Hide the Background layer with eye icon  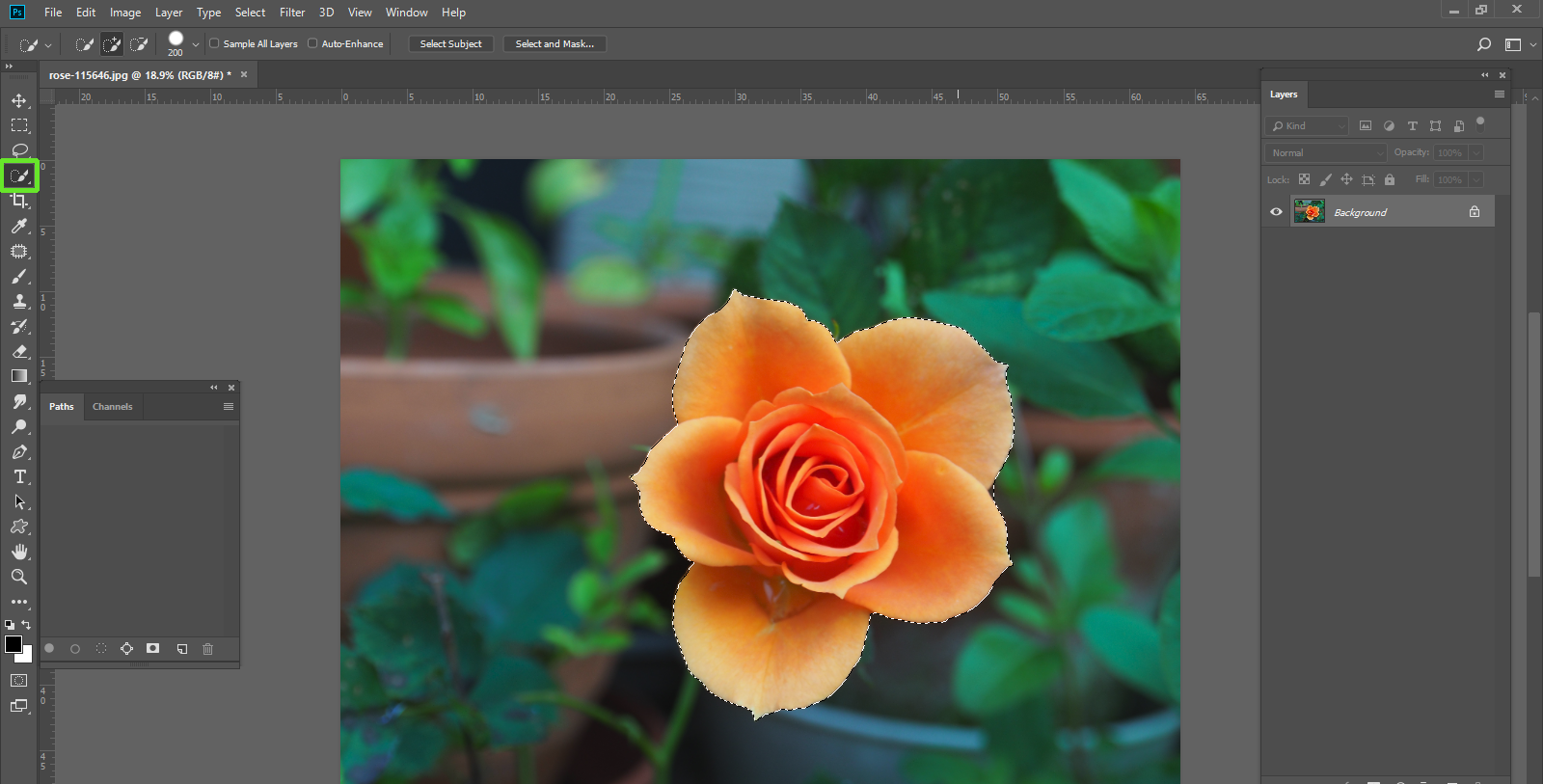coord(1276,212)
